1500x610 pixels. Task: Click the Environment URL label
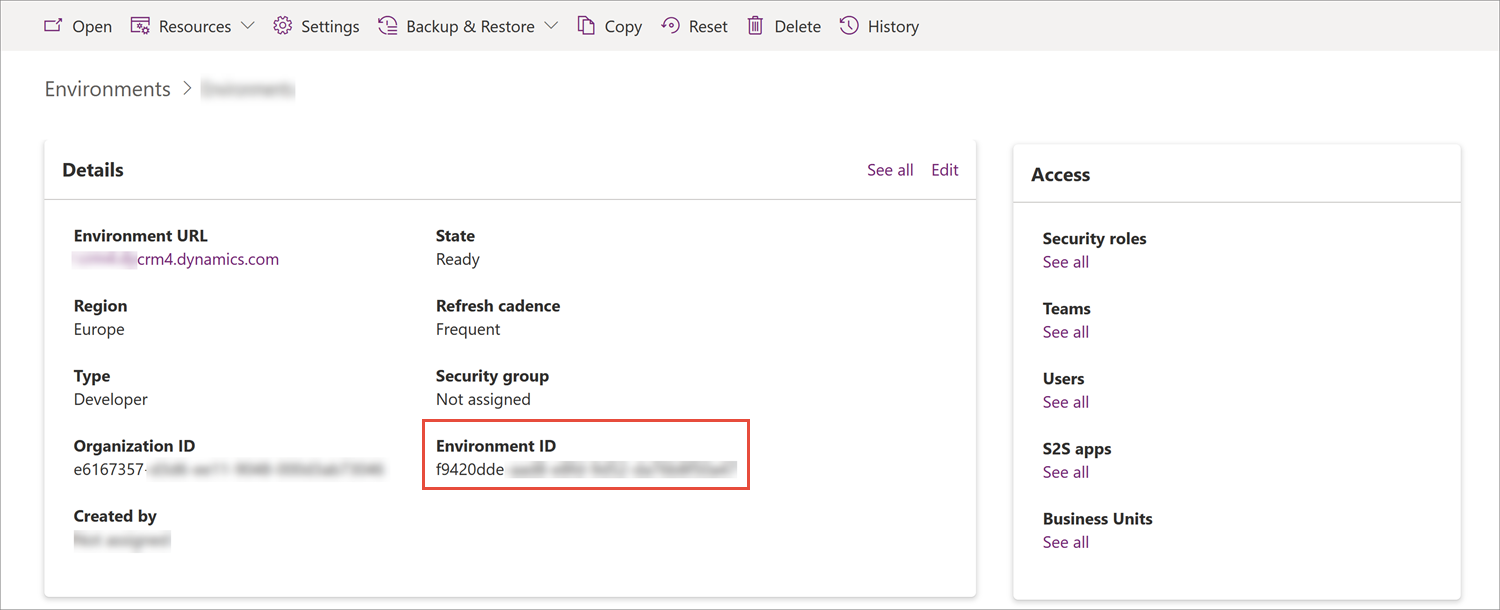tap(141, 236)
